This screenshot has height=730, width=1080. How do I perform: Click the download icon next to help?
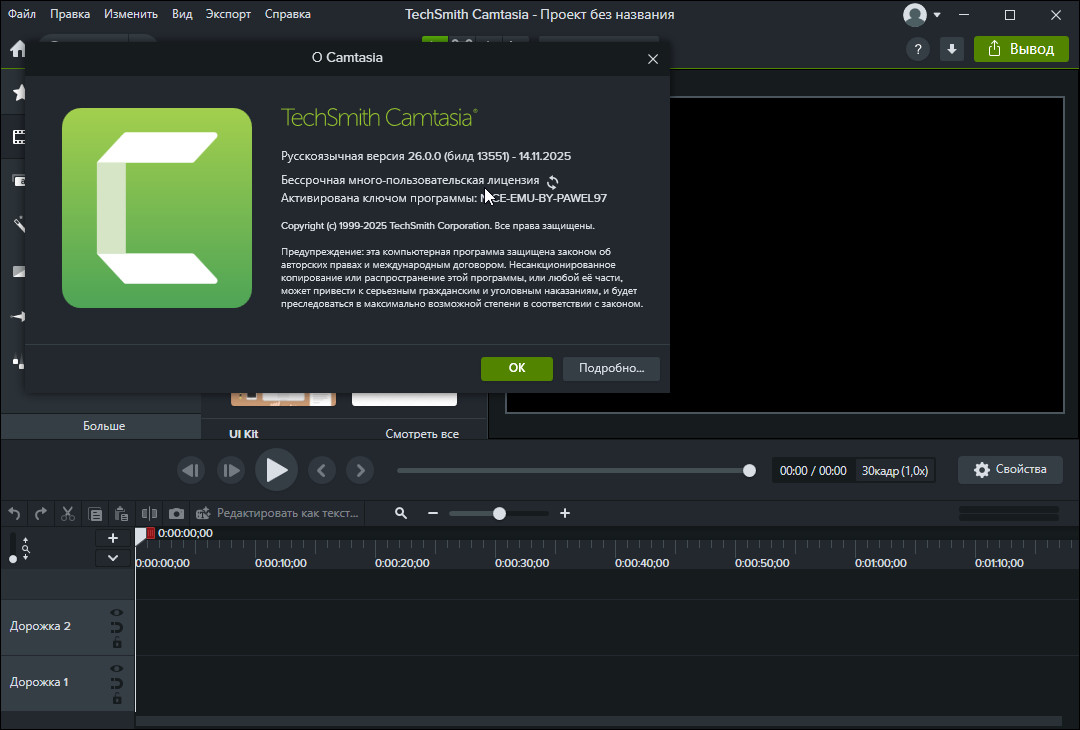click(x=952, y=49)
